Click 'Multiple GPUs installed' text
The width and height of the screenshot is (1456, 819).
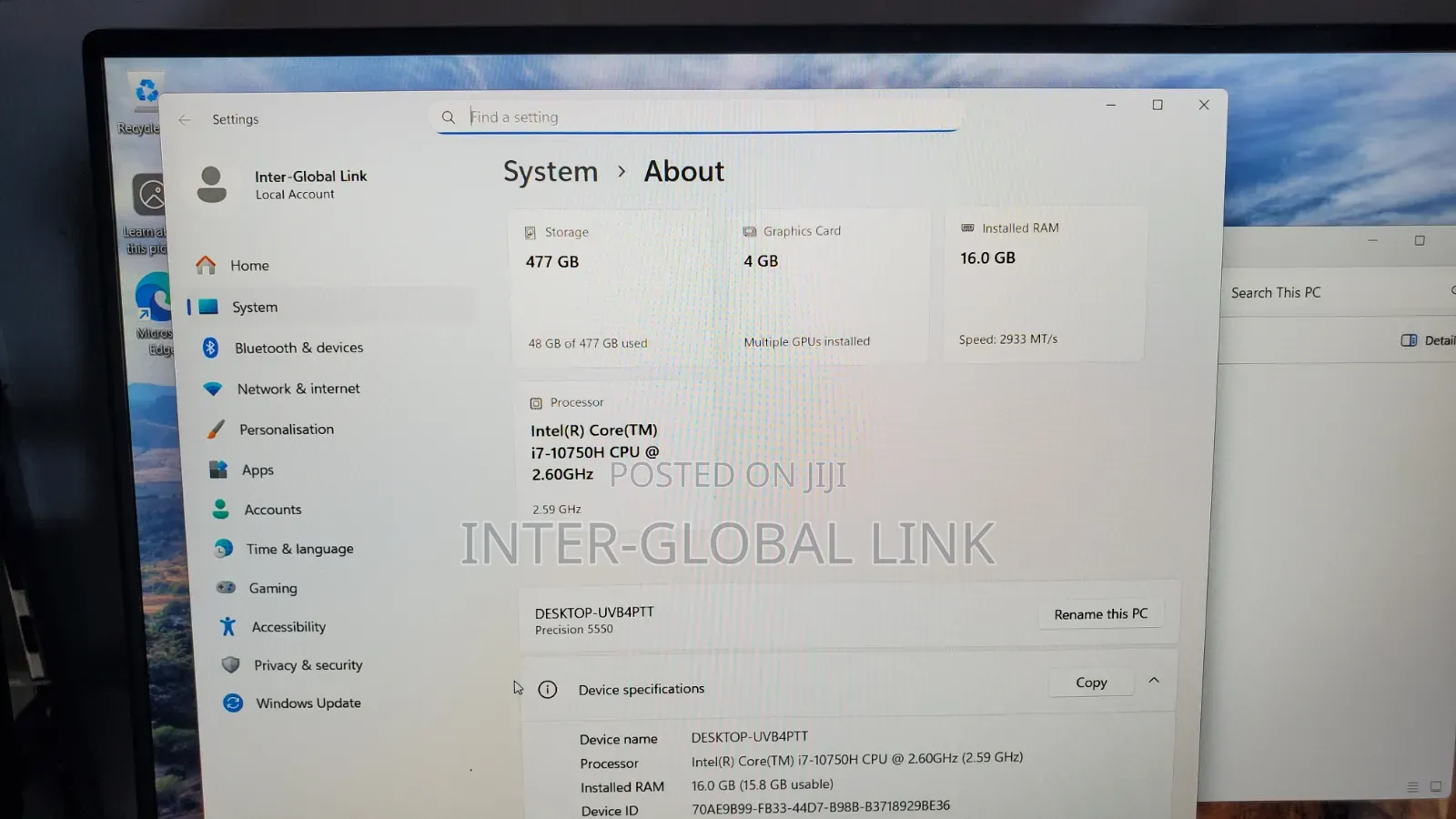pyautogui.click(x=806, y=342)
